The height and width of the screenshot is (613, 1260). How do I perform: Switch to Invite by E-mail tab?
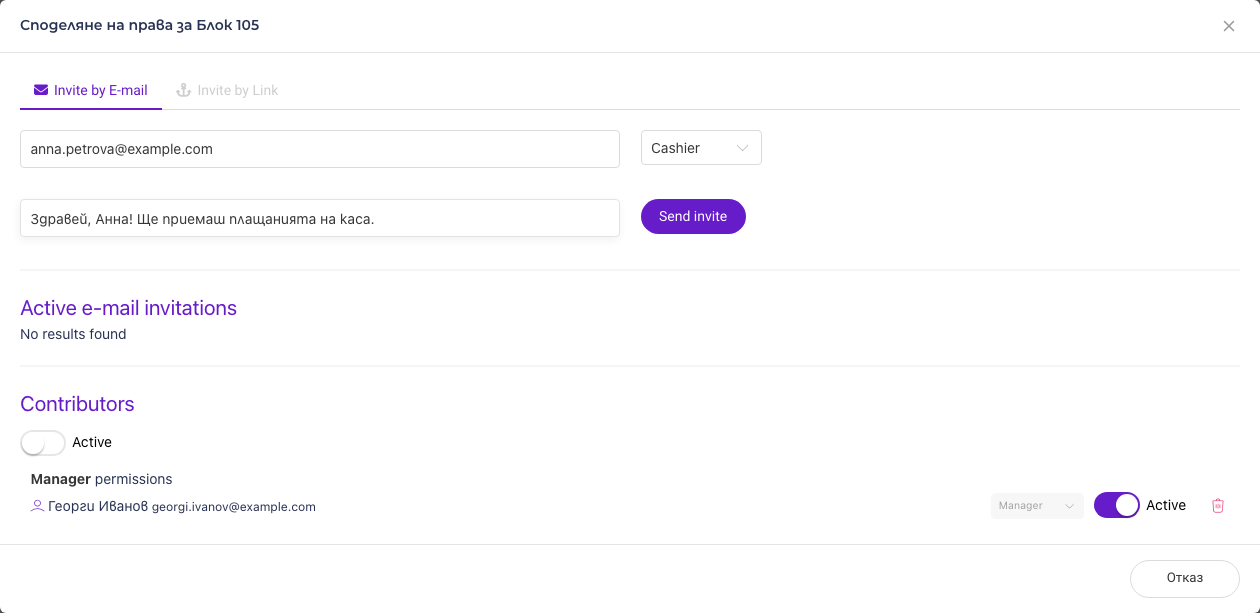click(91, 90)
